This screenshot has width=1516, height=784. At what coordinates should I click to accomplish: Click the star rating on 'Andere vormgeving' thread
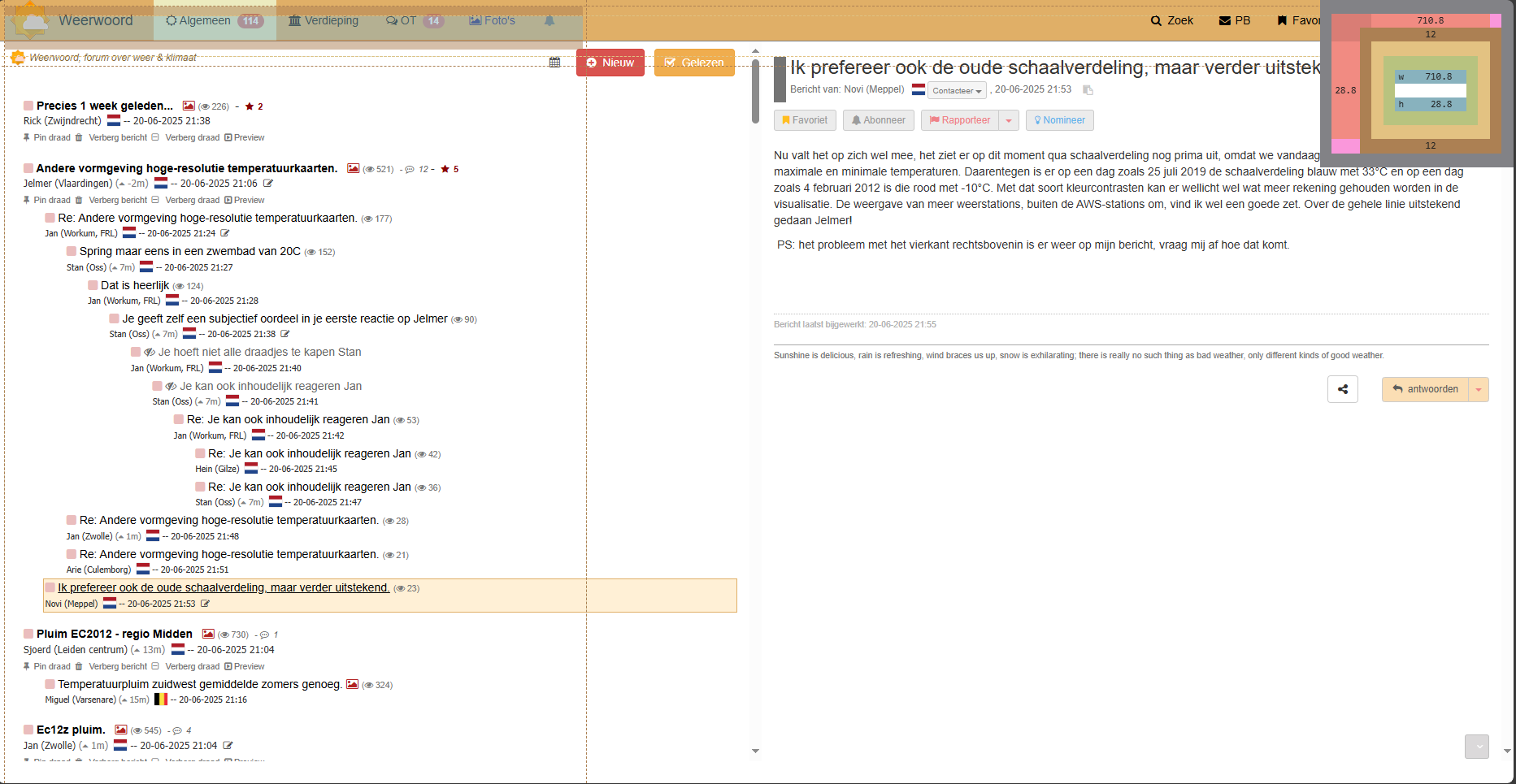tap(450, 169)
